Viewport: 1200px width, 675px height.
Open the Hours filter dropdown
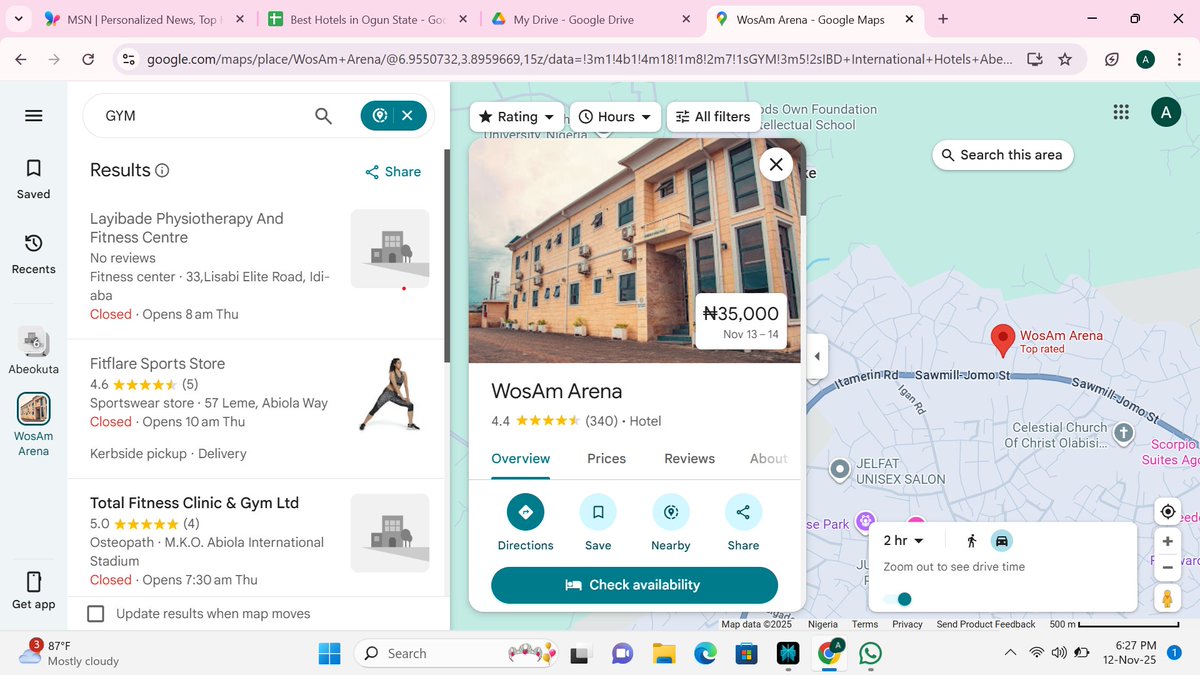[616, 116]
